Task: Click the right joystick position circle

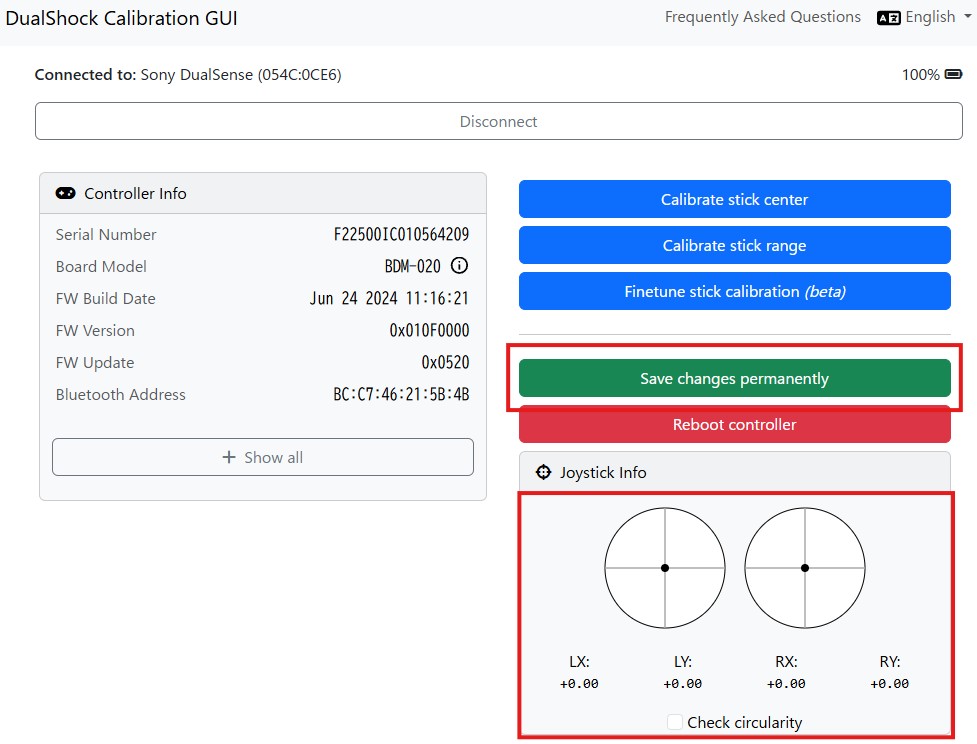Action: [x=805, y=568]
